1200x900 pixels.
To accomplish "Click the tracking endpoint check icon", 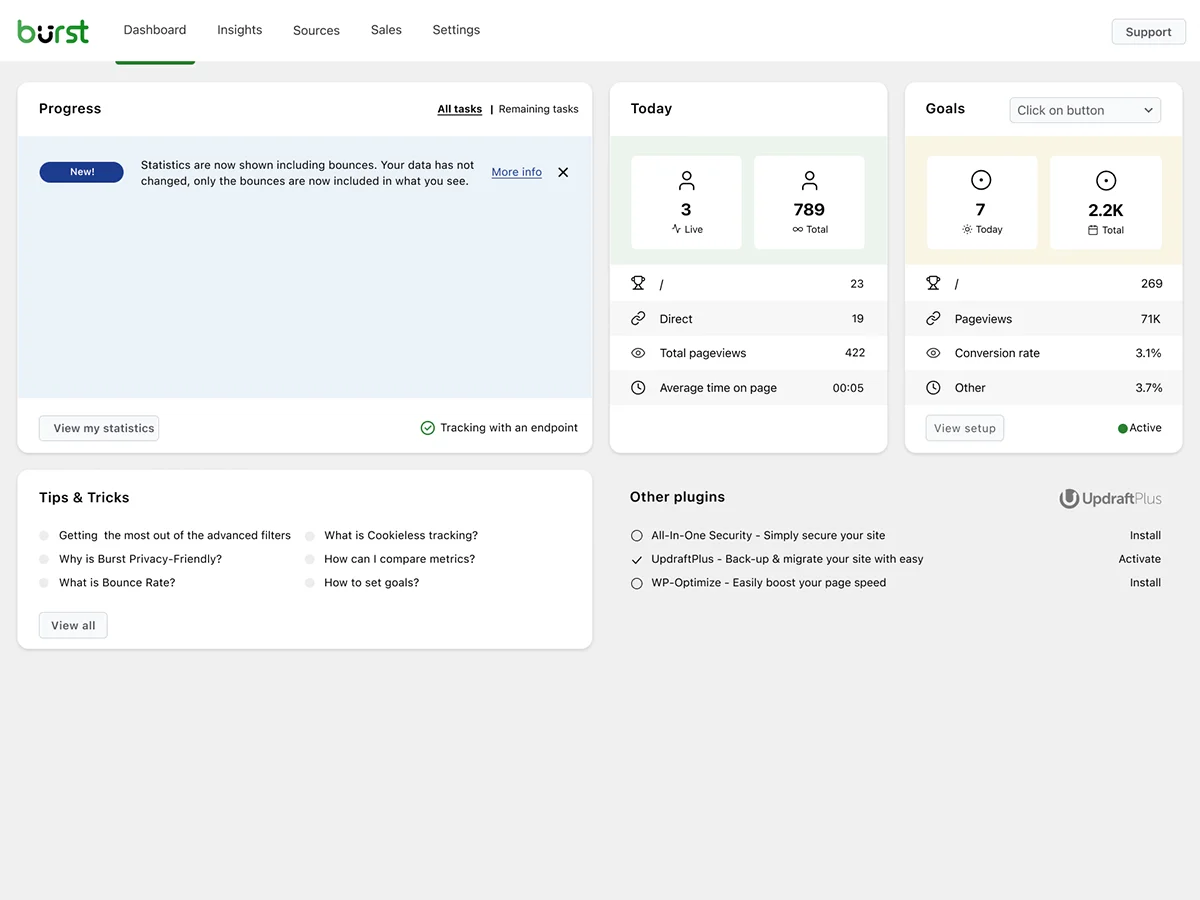I will tap(428, 428).
